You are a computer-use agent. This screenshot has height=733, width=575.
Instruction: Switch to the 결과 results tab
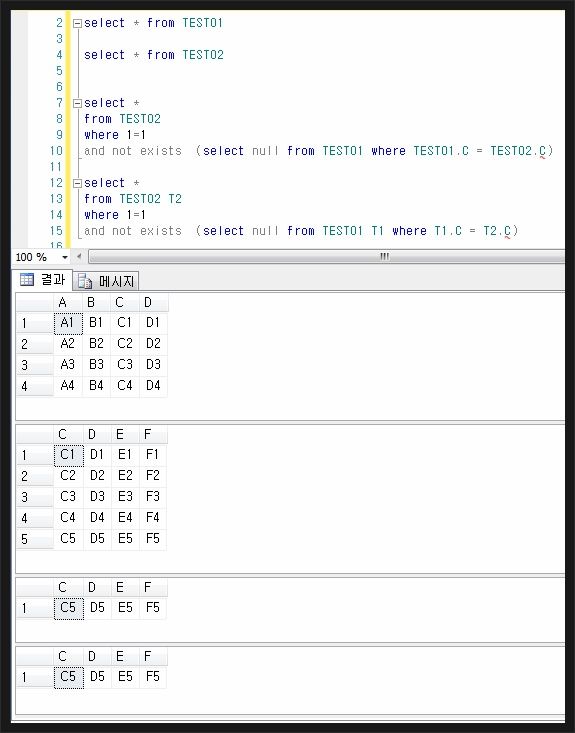43,280
